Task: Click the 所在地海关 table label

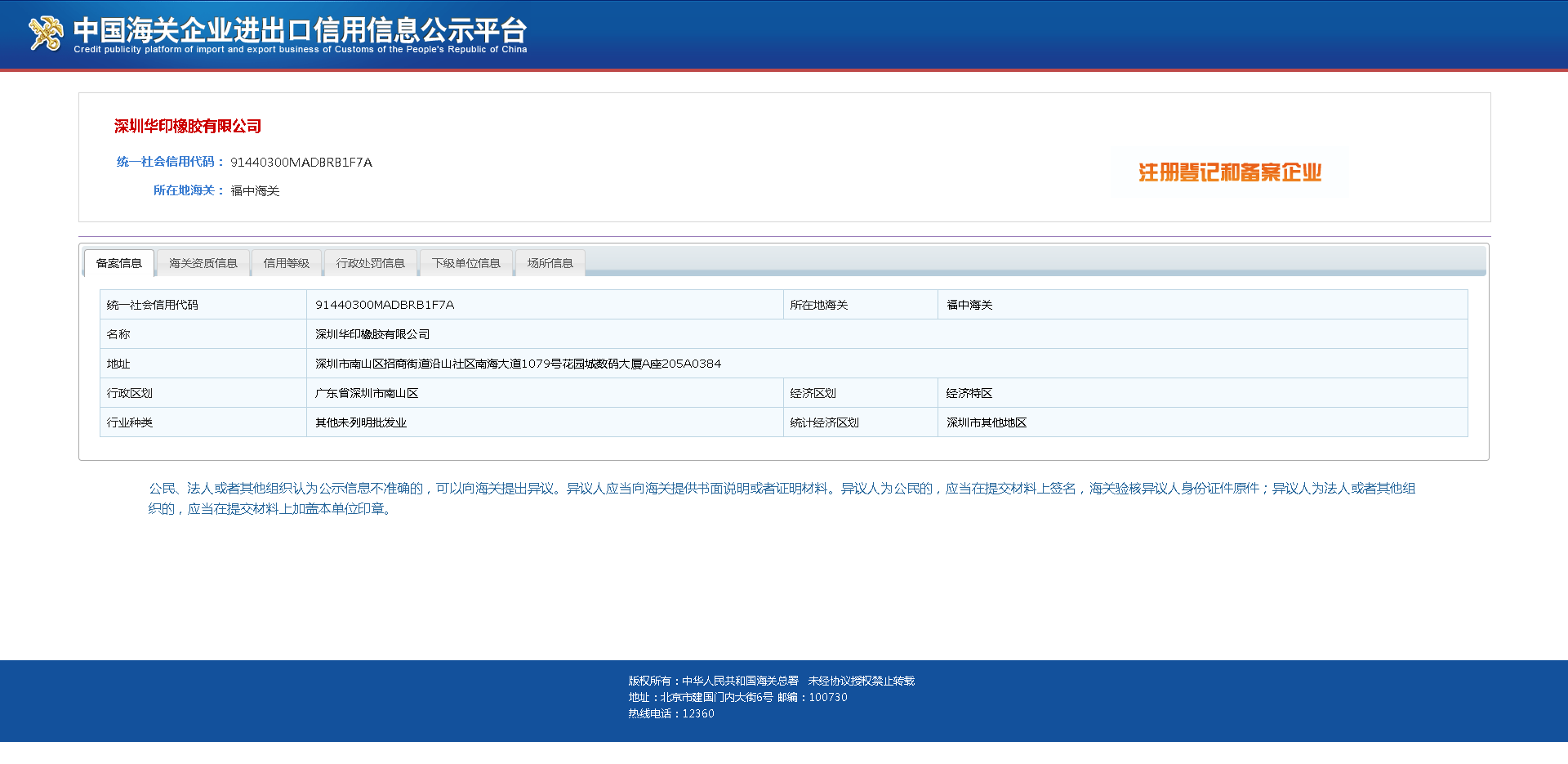Action: point(819,305)
